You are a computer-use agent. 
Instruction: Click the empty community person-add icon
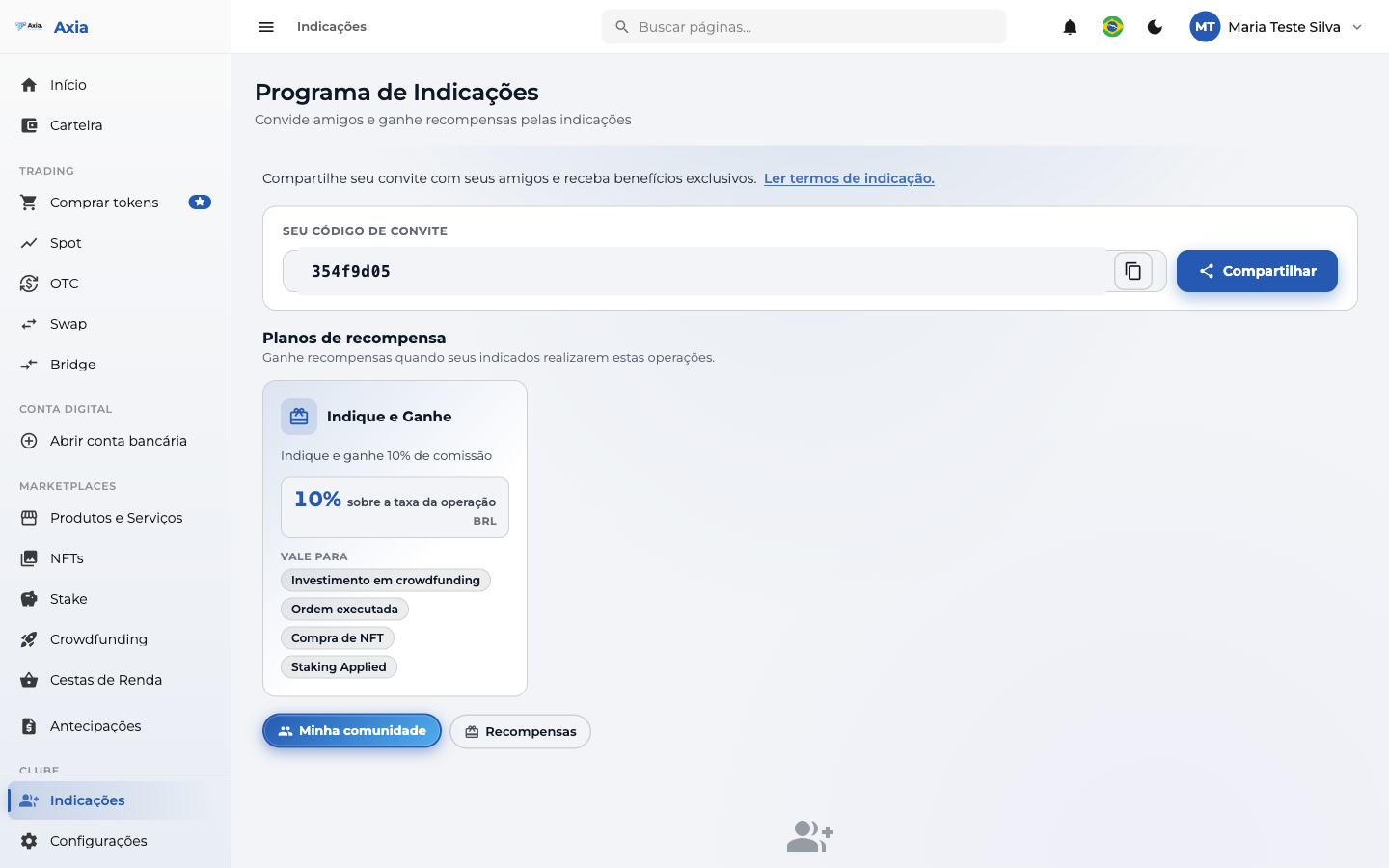pos(810,836)
